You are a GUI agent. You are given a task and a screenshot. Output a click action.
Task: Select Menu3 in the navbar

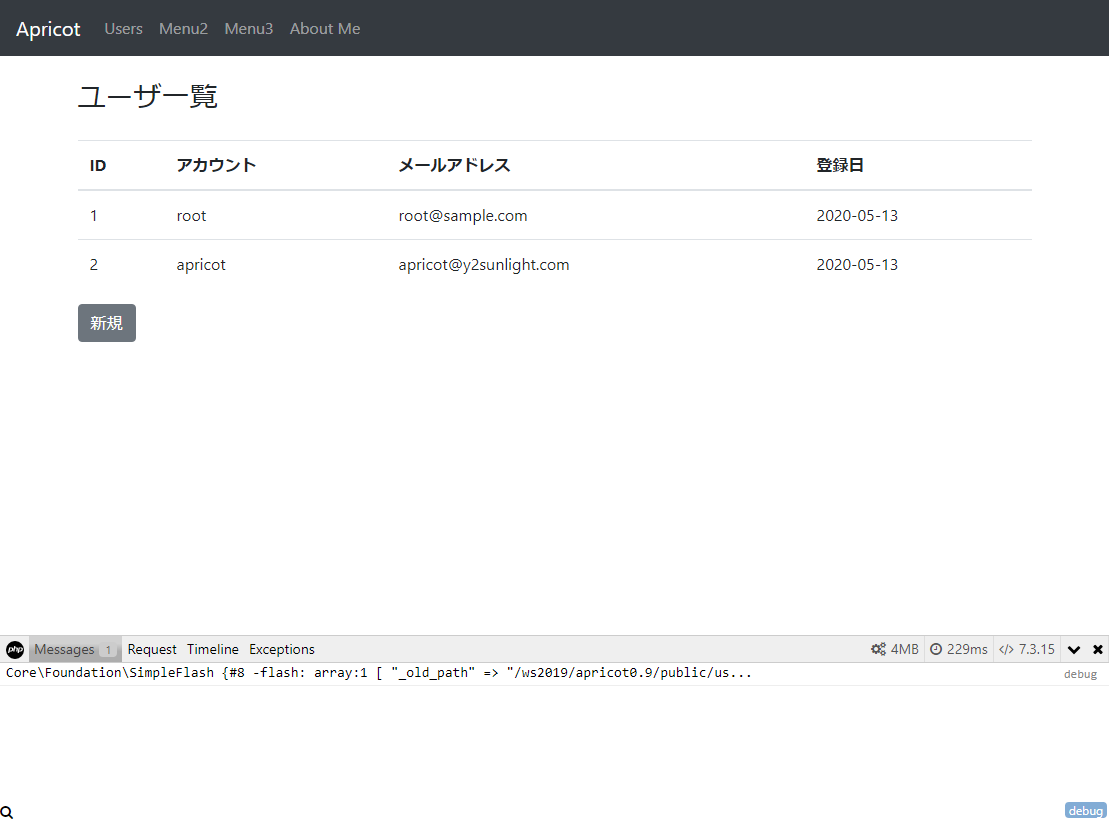pos(248,29)
